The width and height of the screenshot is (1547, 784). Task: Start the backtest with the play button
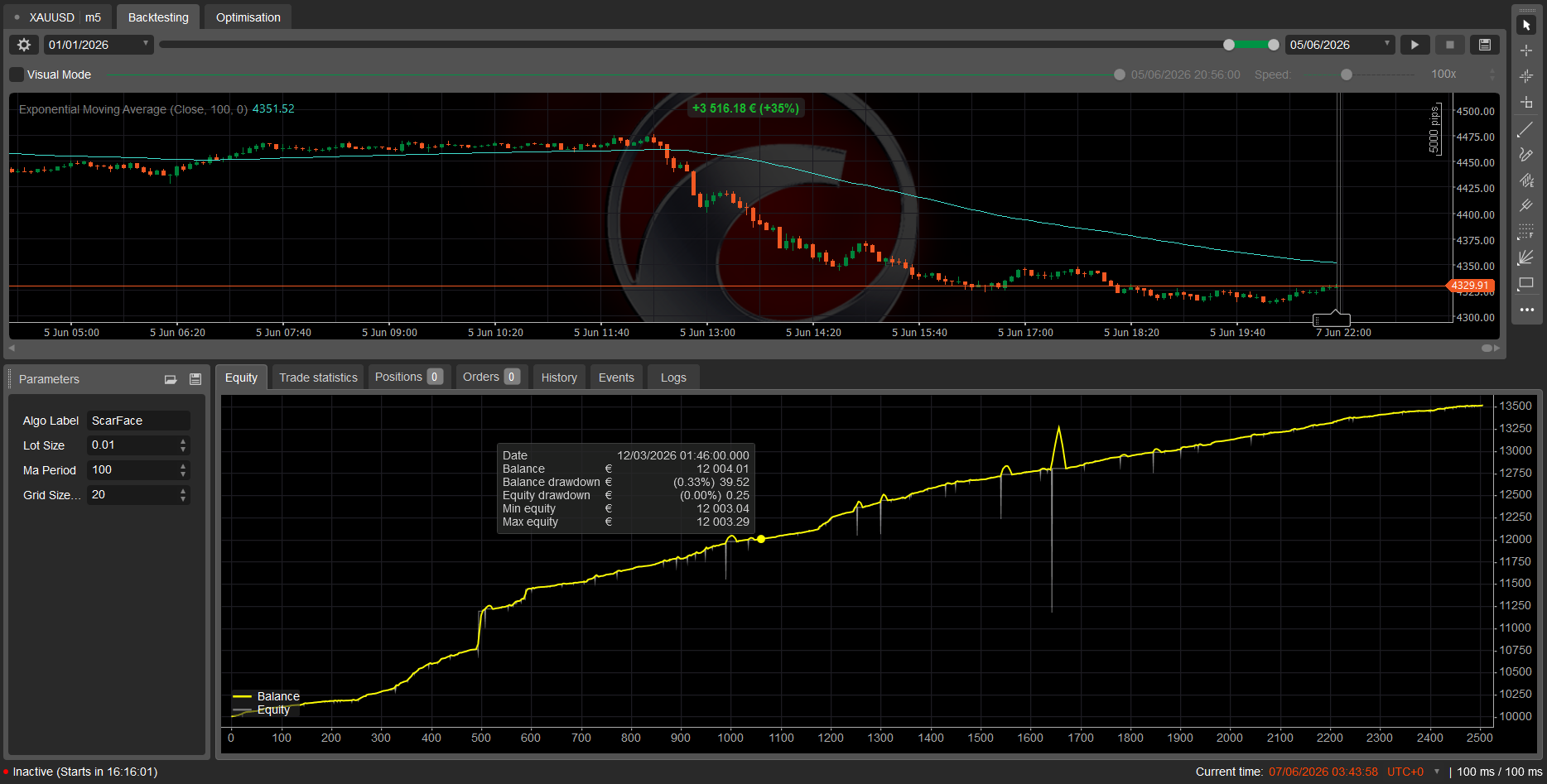[x=1414, y=45]
